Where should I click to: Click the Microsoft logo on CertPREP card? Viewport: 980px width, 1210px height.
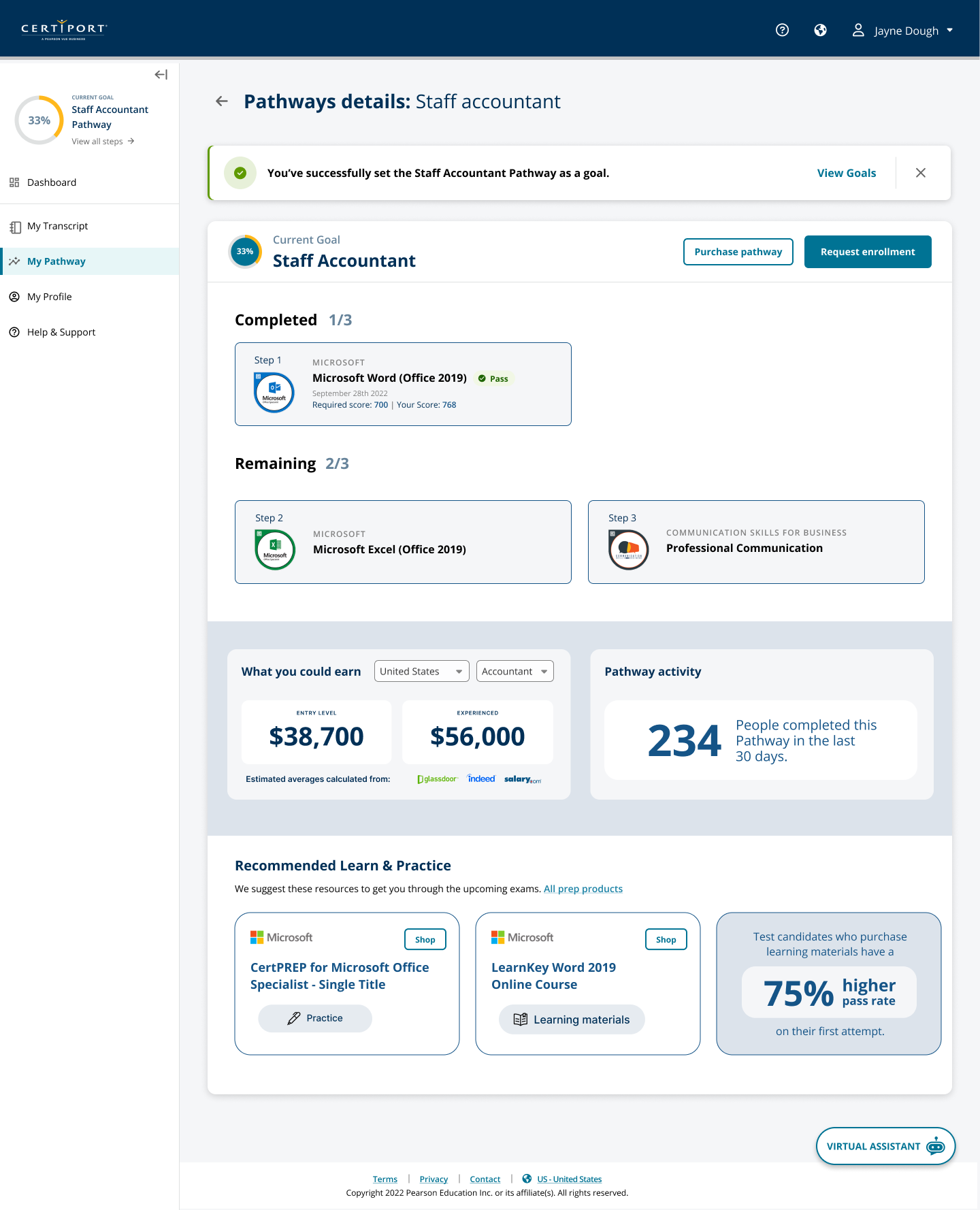(282, 938)
